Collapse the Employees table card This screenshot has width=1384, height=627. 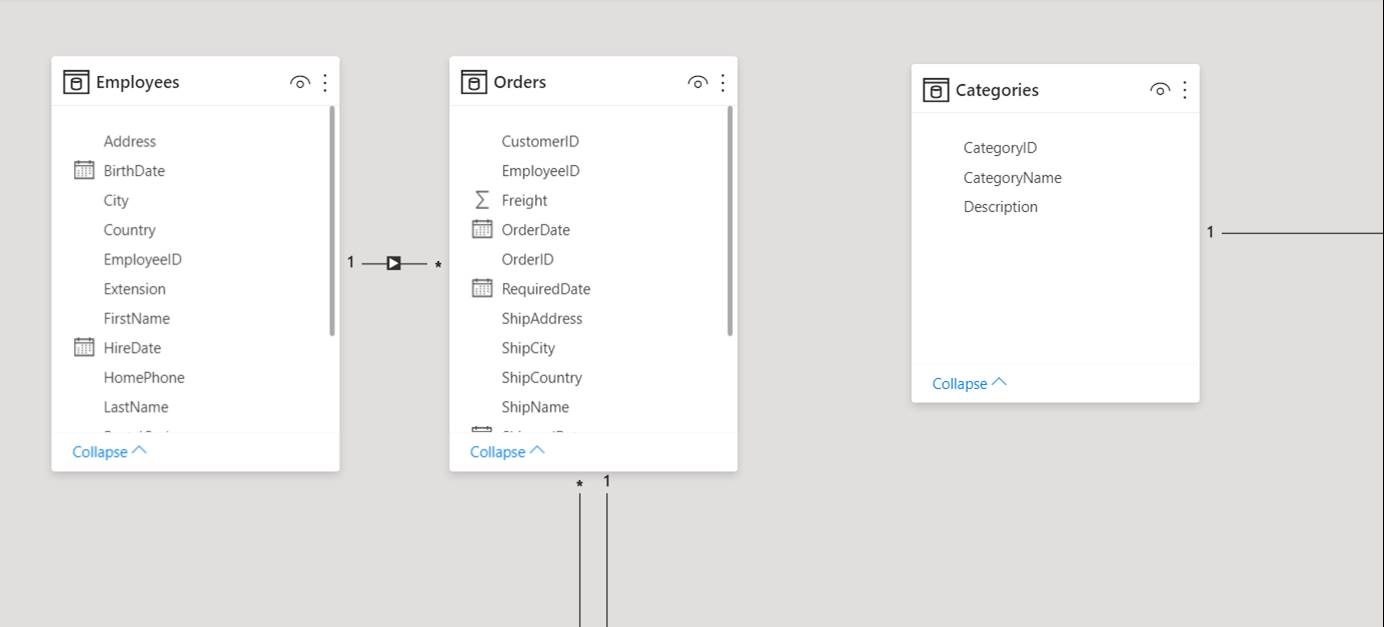[109, 452]
